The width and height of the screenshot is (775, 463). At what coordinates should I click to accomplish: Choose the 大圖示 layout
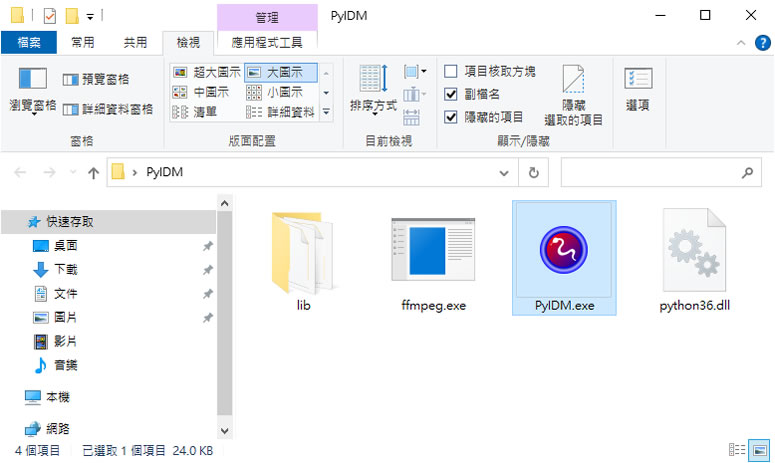pos(281,73)
